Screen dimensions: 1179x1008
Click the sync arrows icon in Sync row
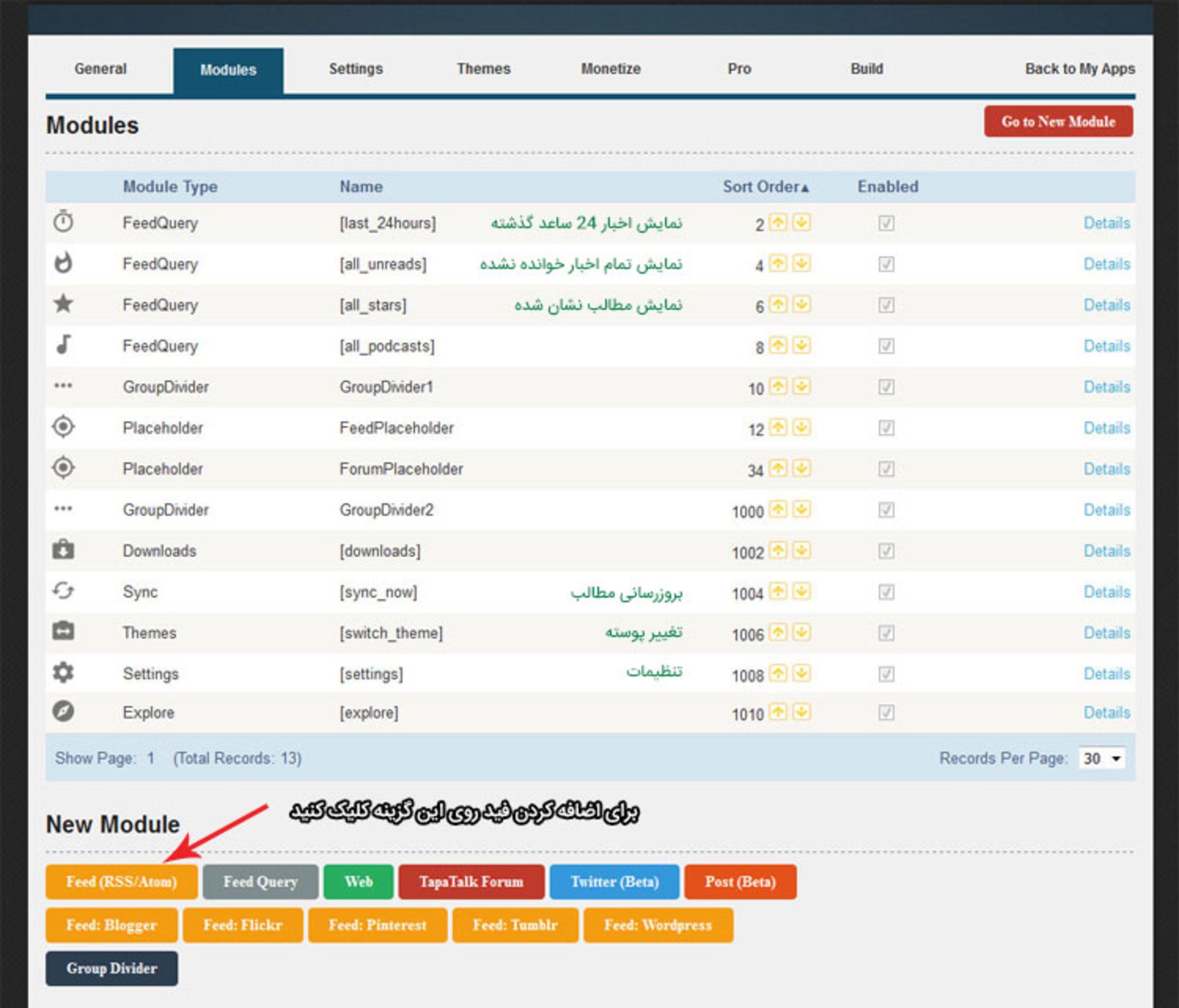pos(63,591)
